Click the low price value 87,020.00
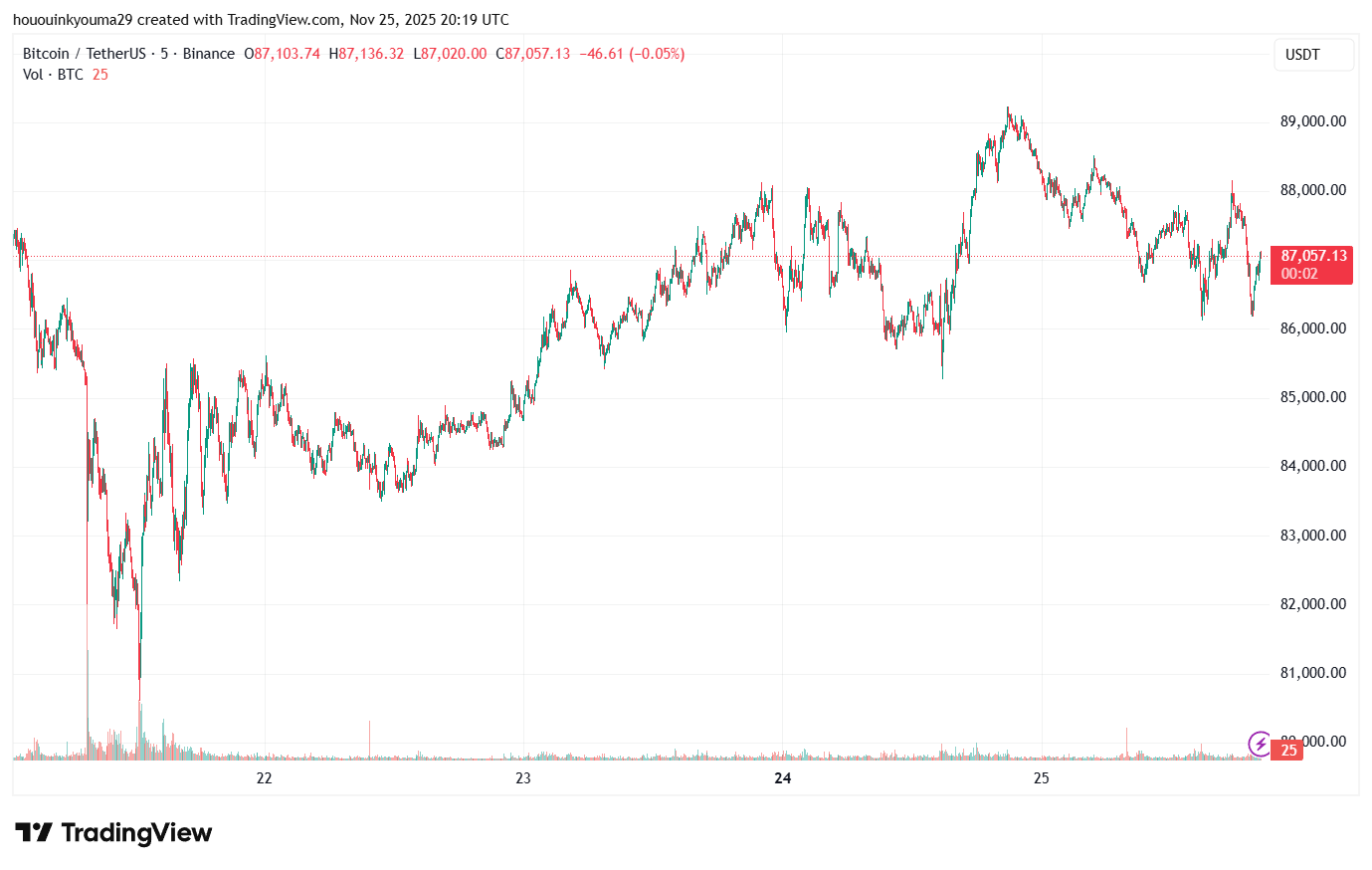1372x870 pixels. coord(448,54)
